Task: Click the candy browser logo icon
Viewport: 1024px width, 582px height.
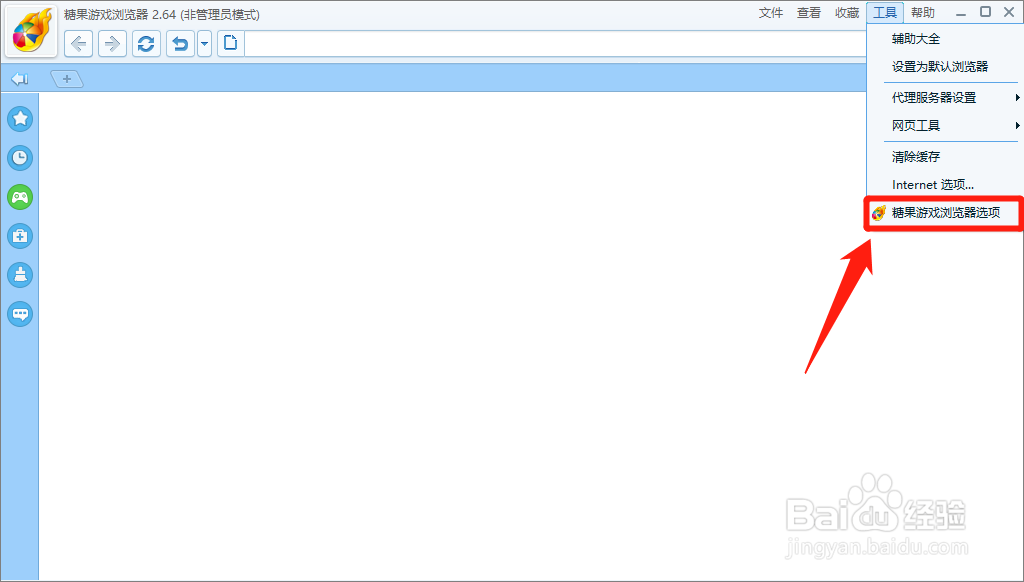Action: coord(32,31)
